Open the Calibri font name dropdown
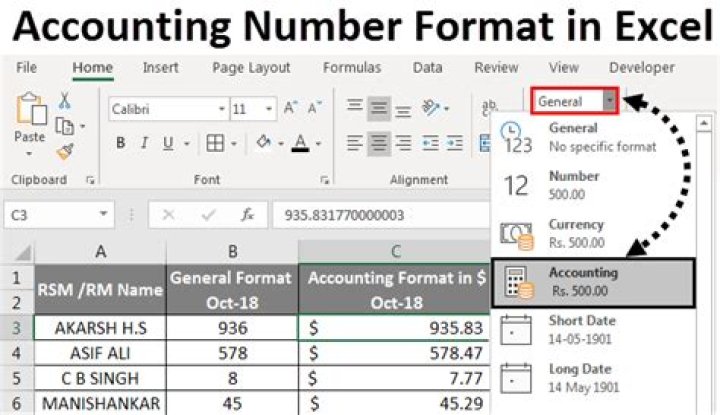720x415 pixels. pos(220,108)
